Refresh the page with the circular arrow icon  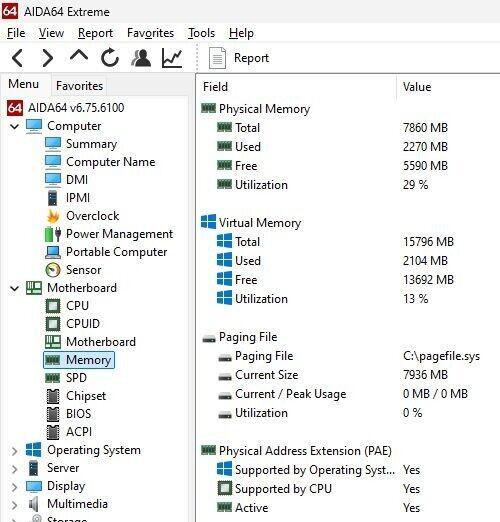(x=110, y=58)
